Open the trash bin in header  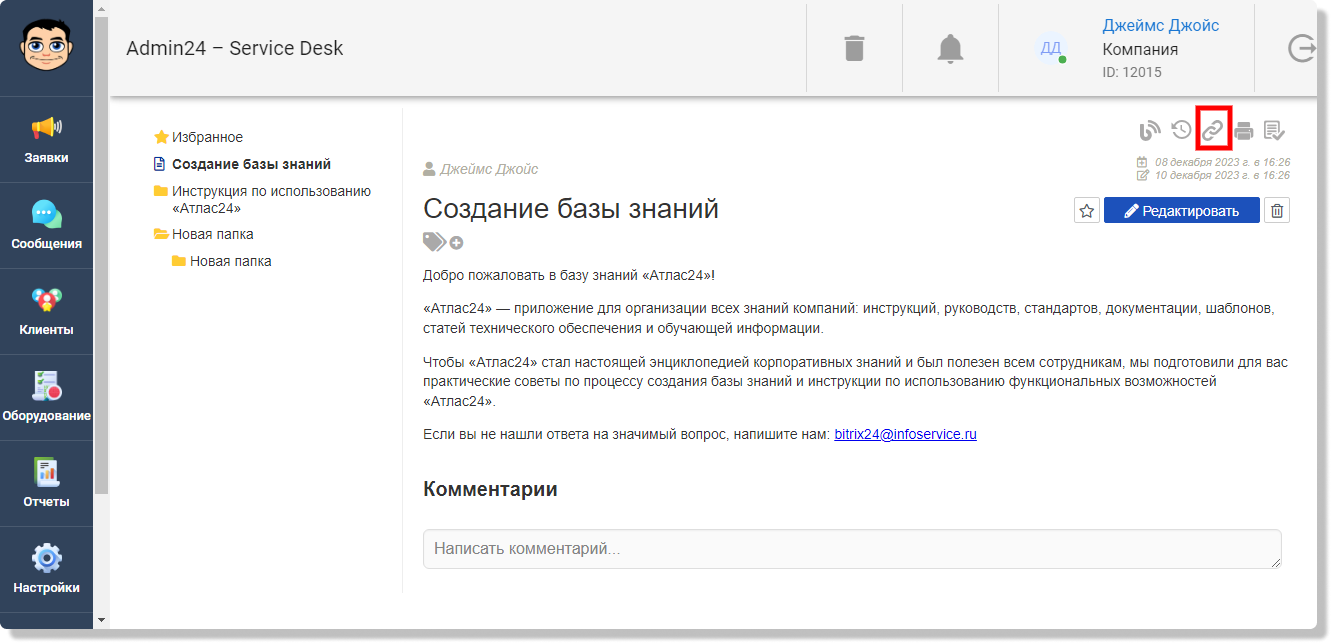[x=854, y=48]
